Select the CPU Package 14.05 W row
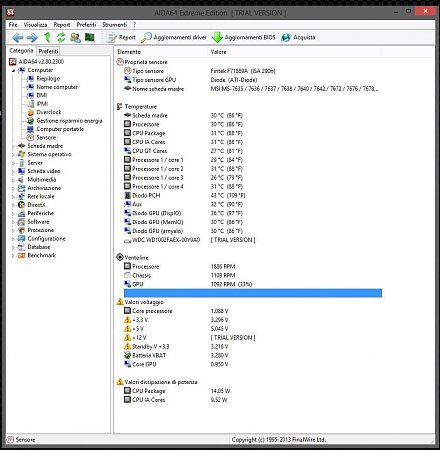The image size is (440, 450). tap(253, 391)
